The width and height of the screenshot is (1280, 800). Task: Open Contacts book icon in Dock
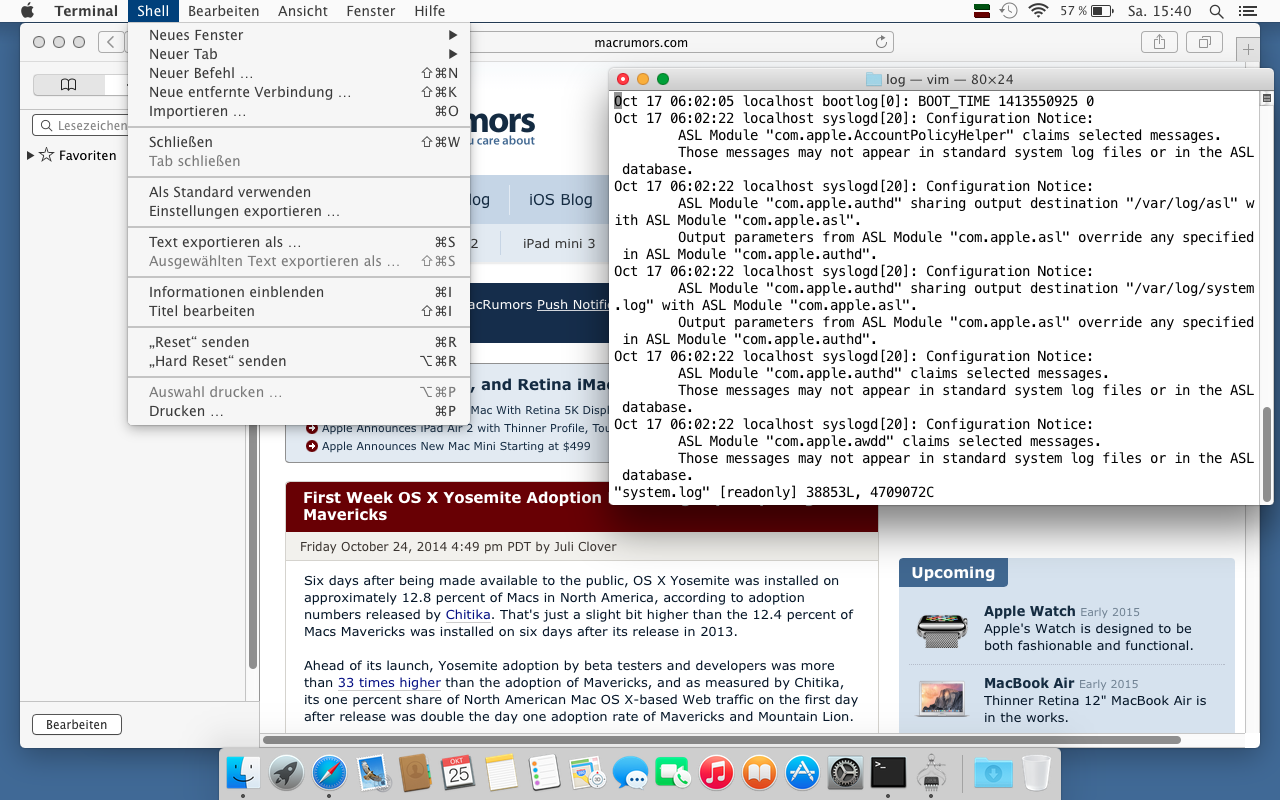click(415, 772)
